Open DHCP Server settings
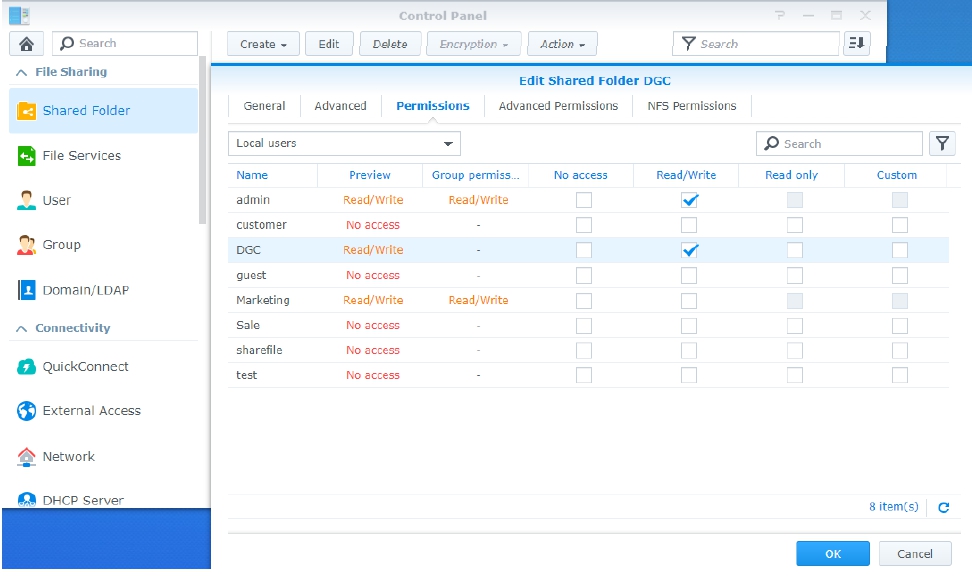This screenshot has height=588, width=972. tap(104, 498)
